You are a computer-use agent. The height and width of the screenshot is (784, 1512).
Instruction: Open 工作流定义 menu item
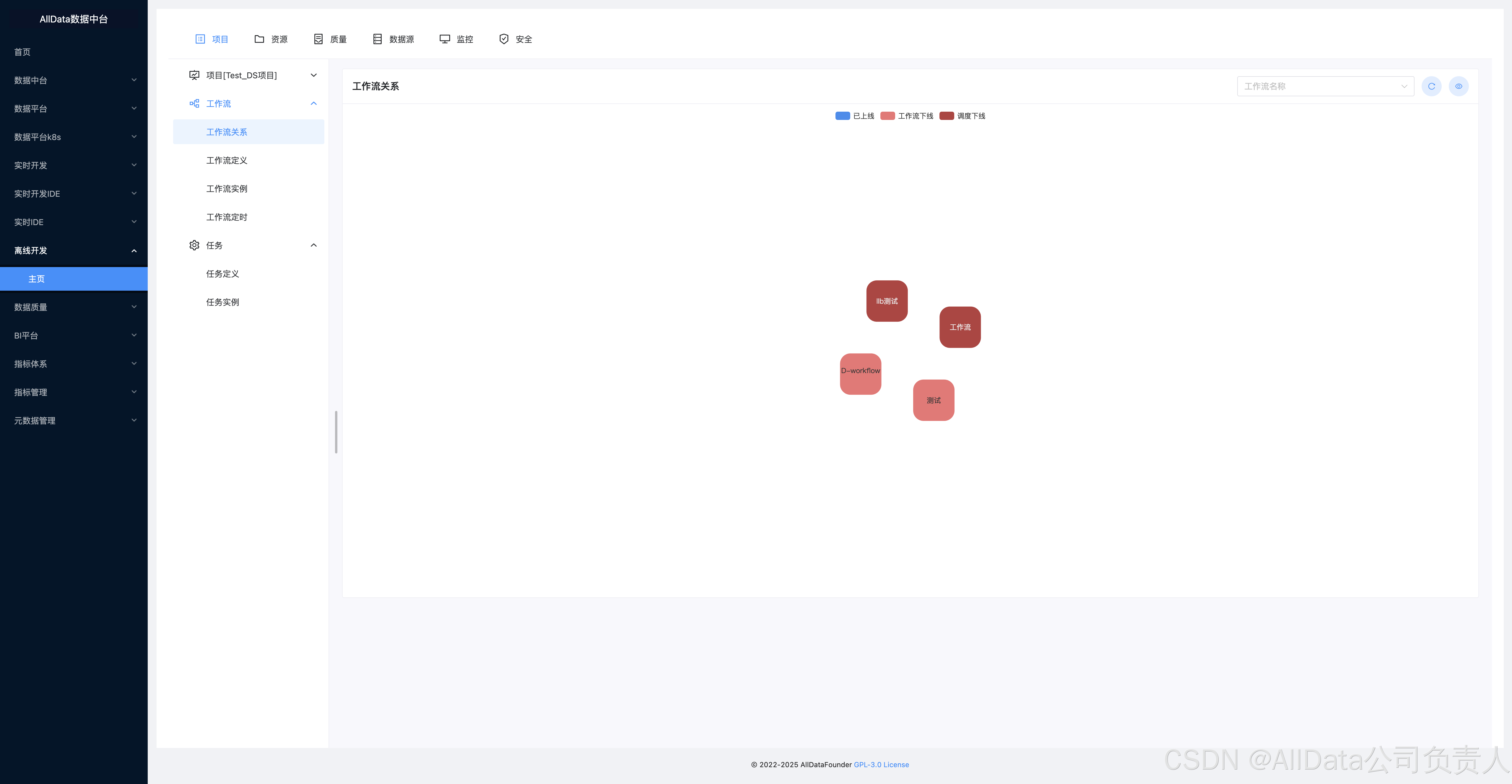(227, 160)
